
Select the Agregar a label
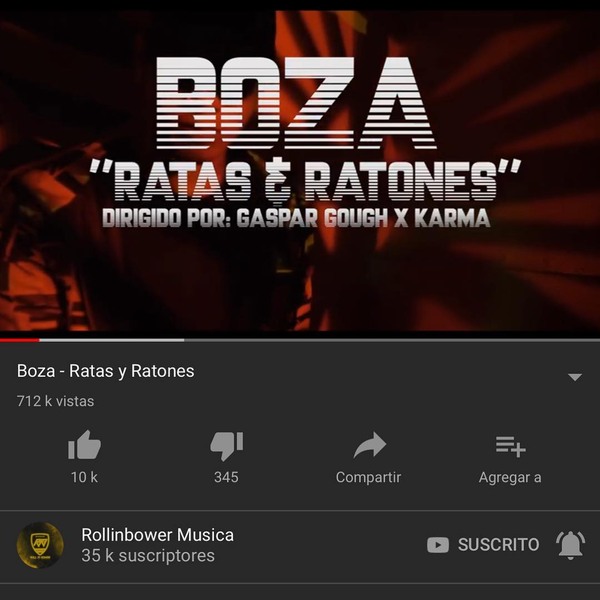click(510, 478)
